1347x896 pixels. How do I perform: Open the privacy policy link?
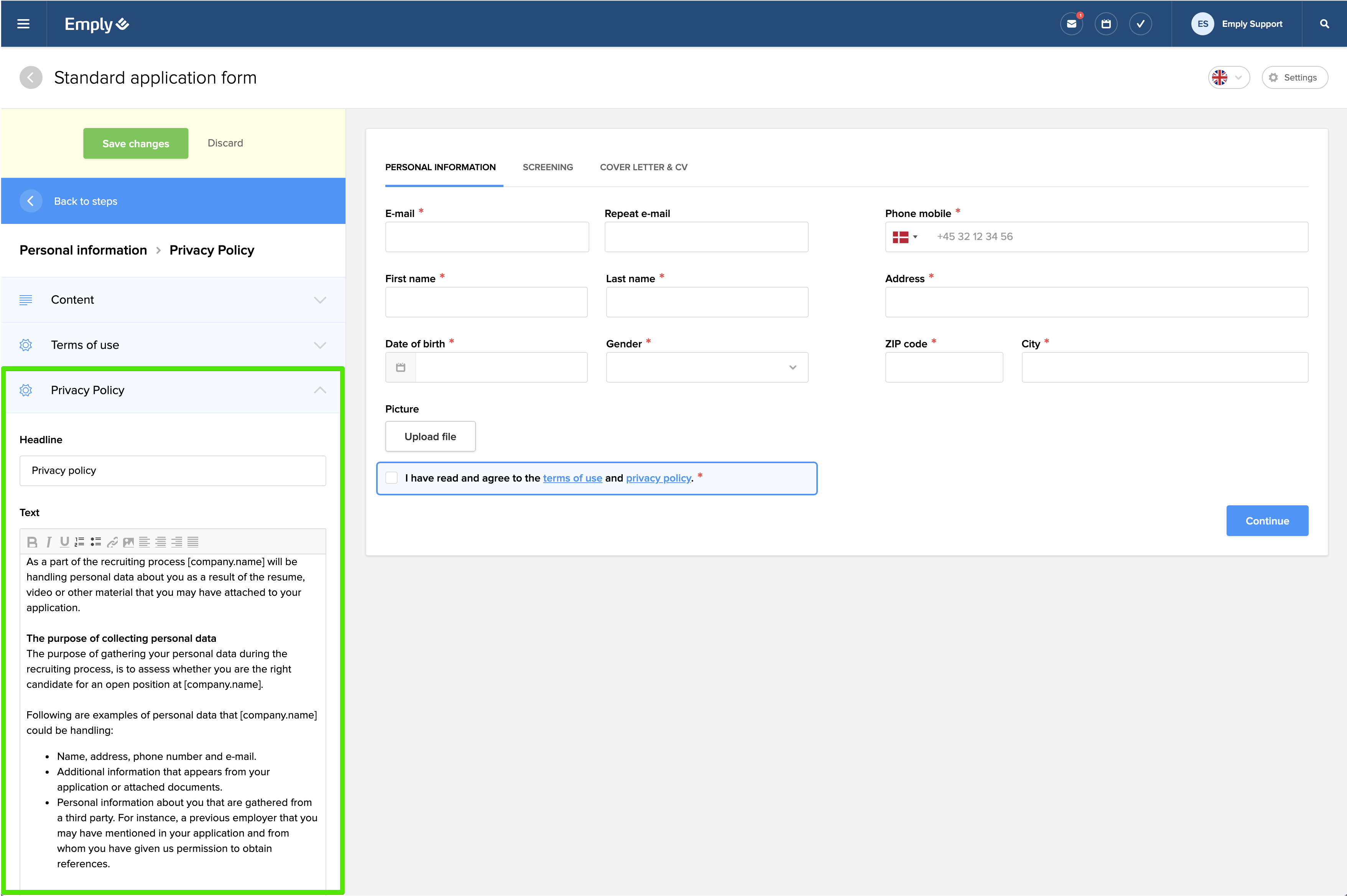pyautogui.click(x=658, y=478)
